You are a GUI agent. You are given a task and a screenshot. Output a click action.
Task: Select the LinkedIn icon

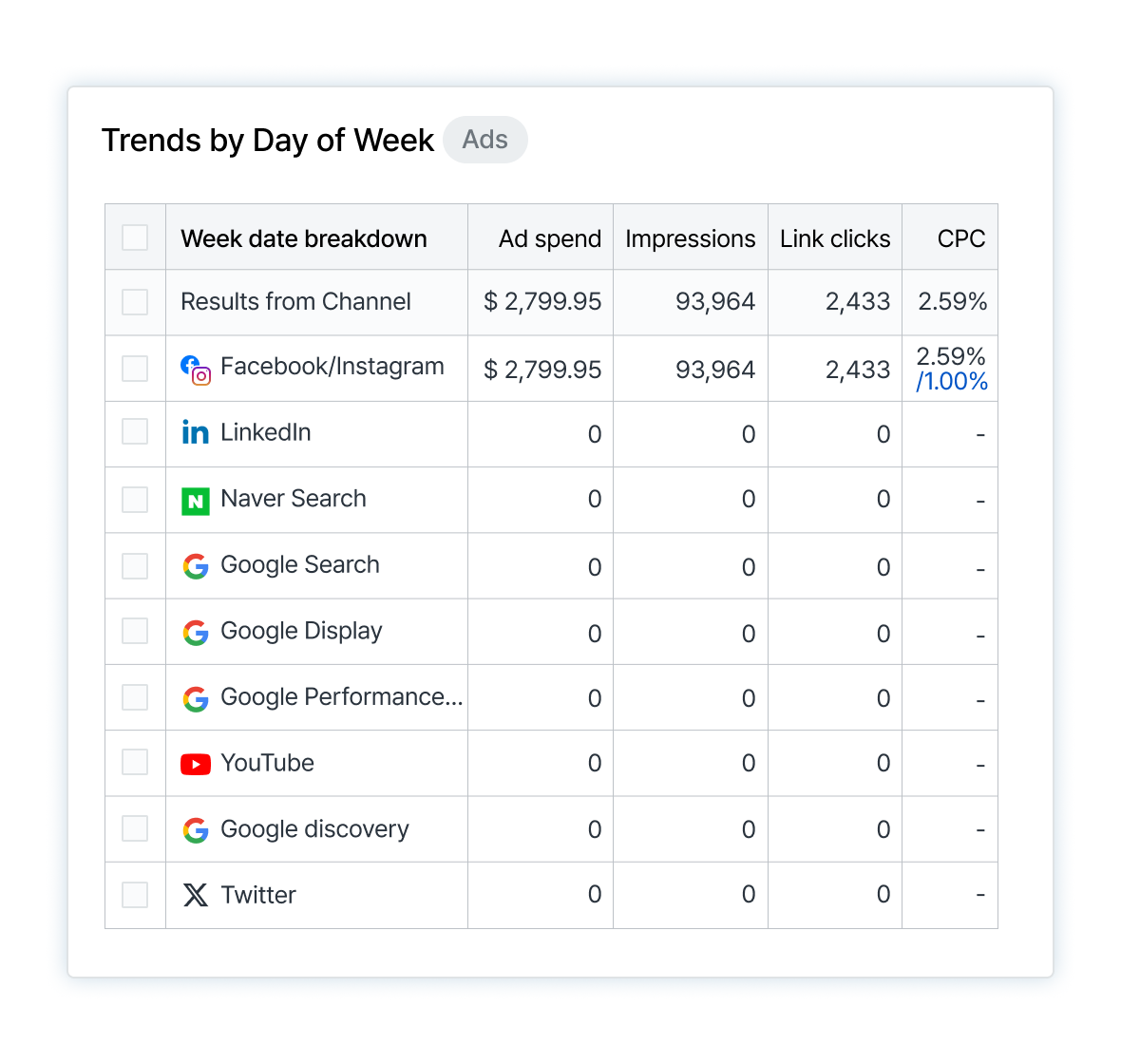click(x=195, y=432)
